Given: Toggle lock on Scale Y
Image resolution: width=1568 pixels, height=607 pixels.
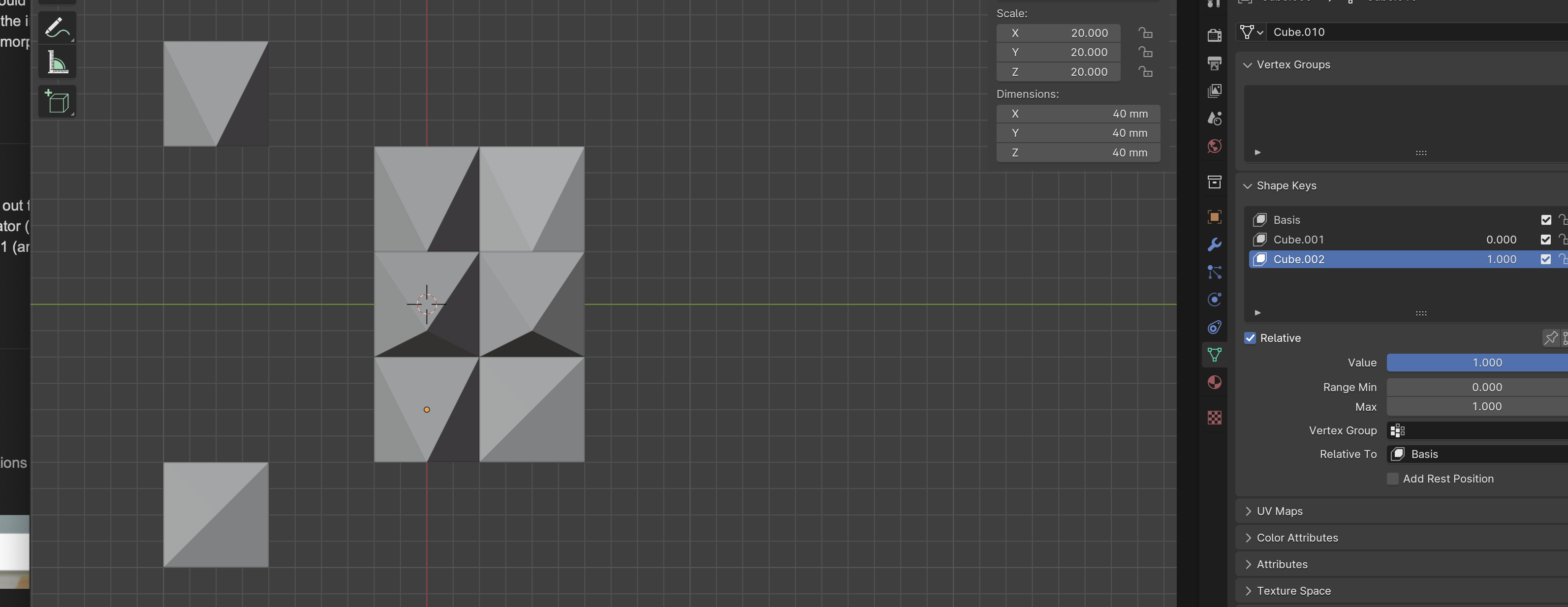Looking at the screenshot, I should (1145, 52).
